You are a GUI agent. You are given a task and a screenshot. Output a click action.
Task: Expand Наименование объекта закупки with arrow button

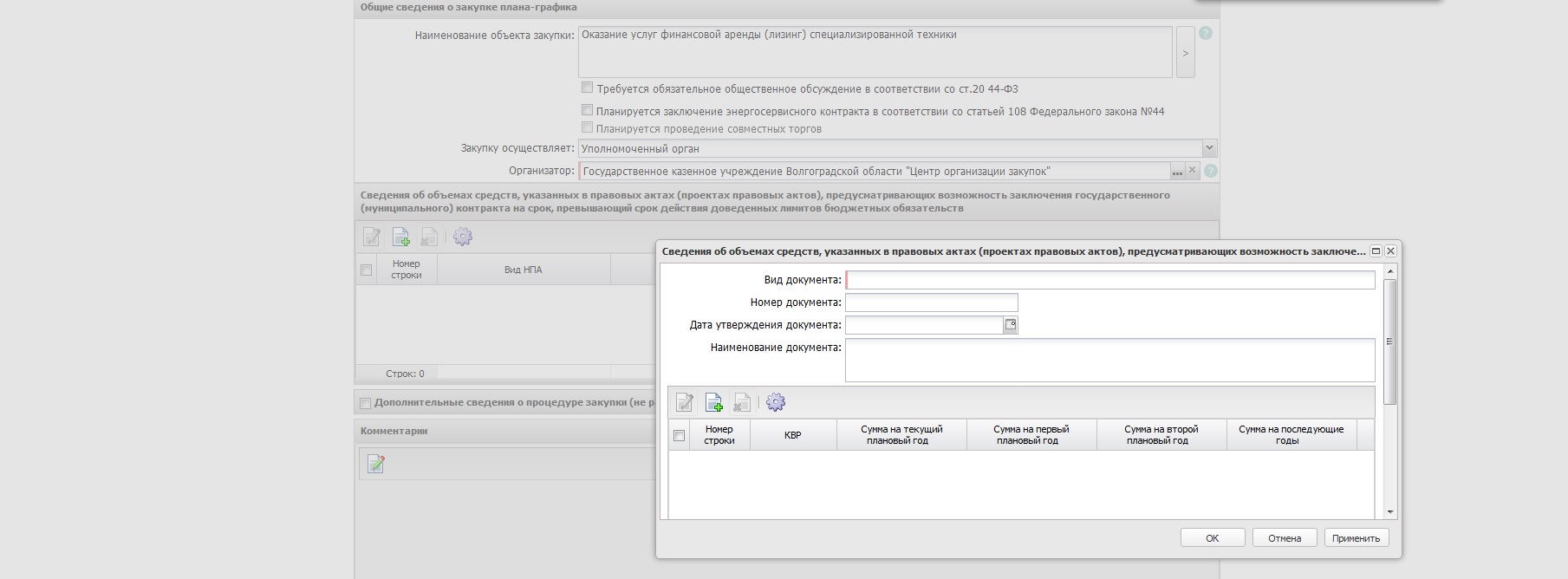(x=1185, y=53)
